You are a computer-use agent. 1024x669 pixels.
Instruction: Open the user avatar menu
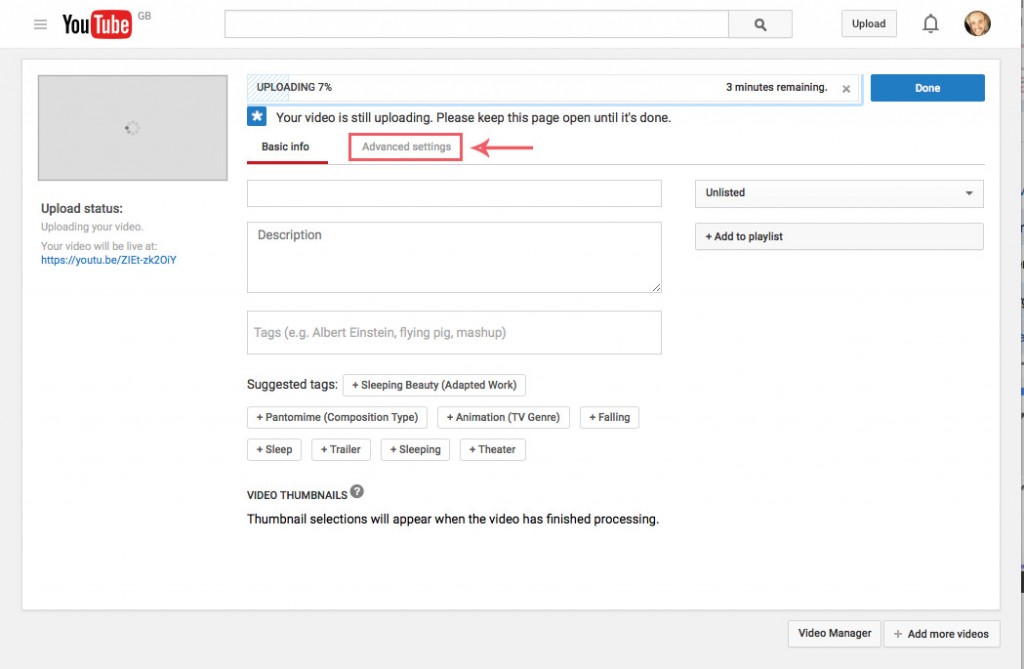977,24
